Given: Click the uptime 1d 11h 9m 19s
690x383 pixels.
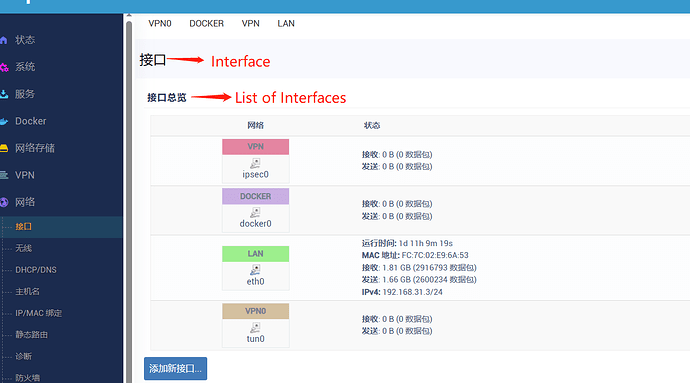Looking at the screenshot, I should tap(426, 243).
